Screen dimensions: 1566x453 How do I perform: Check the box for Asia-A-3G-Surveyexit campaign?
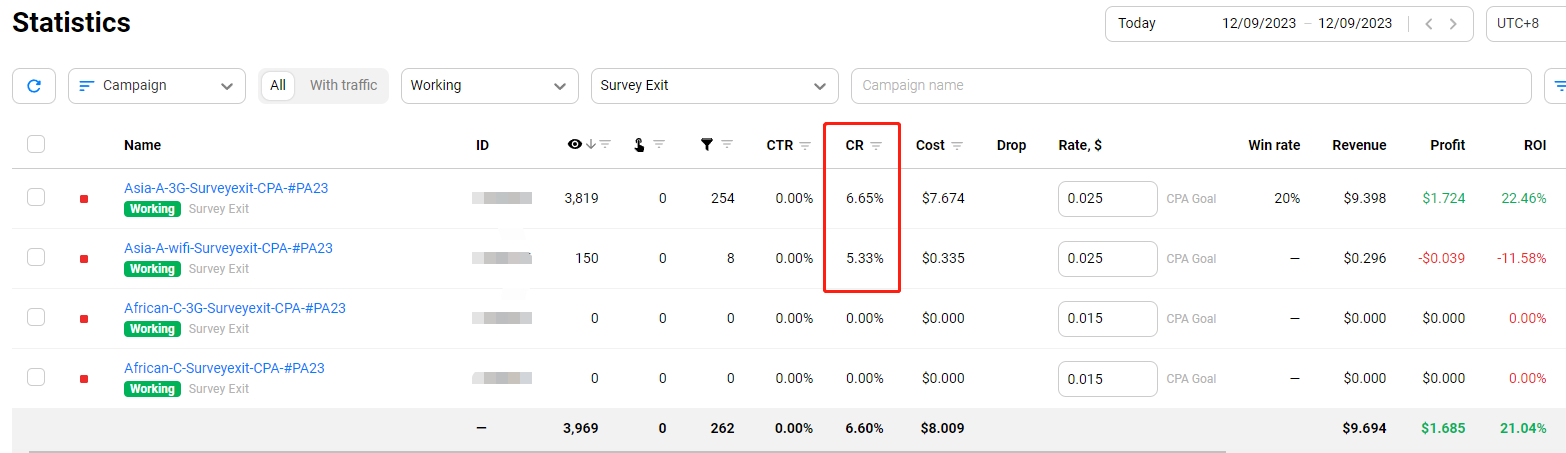tap(36, 197)
